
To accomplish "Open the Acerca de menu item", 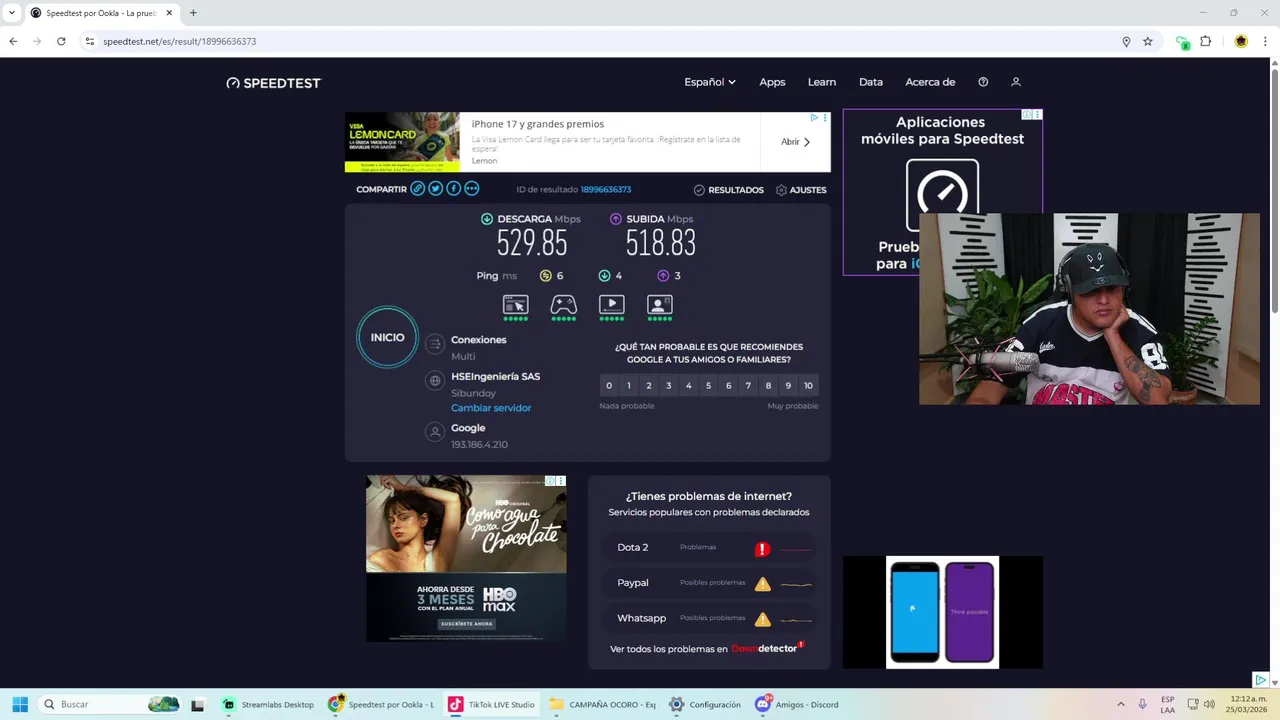I will (930, 82).
